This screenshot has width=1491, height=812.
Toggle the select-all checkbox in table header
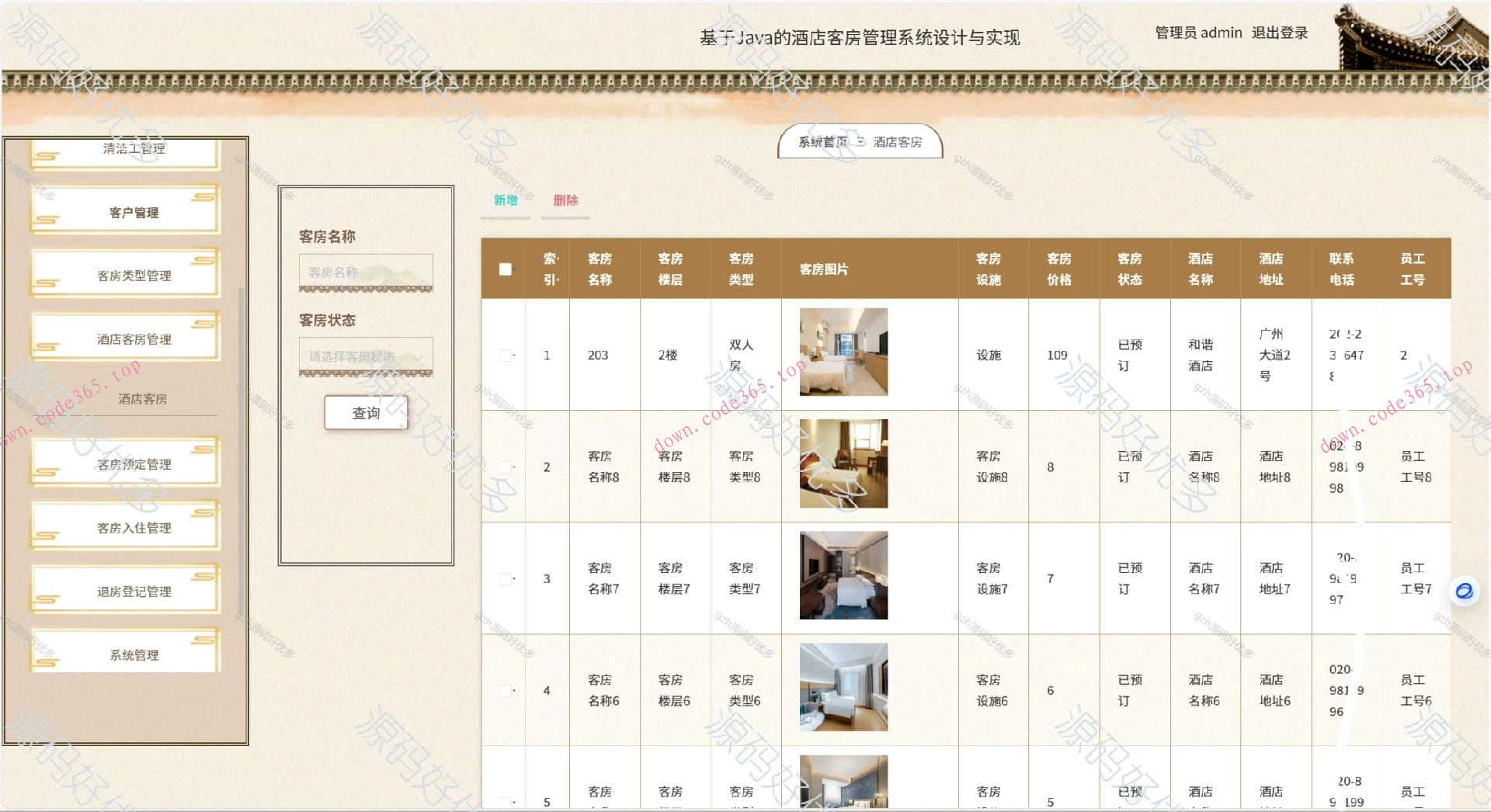506,269
